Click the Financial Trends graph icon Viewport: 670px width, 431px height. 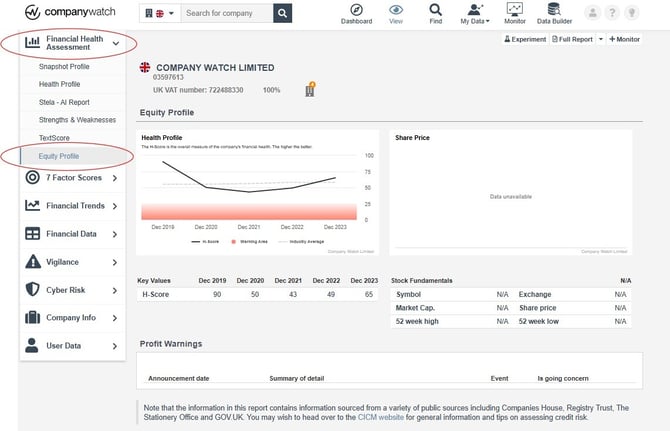32,205
